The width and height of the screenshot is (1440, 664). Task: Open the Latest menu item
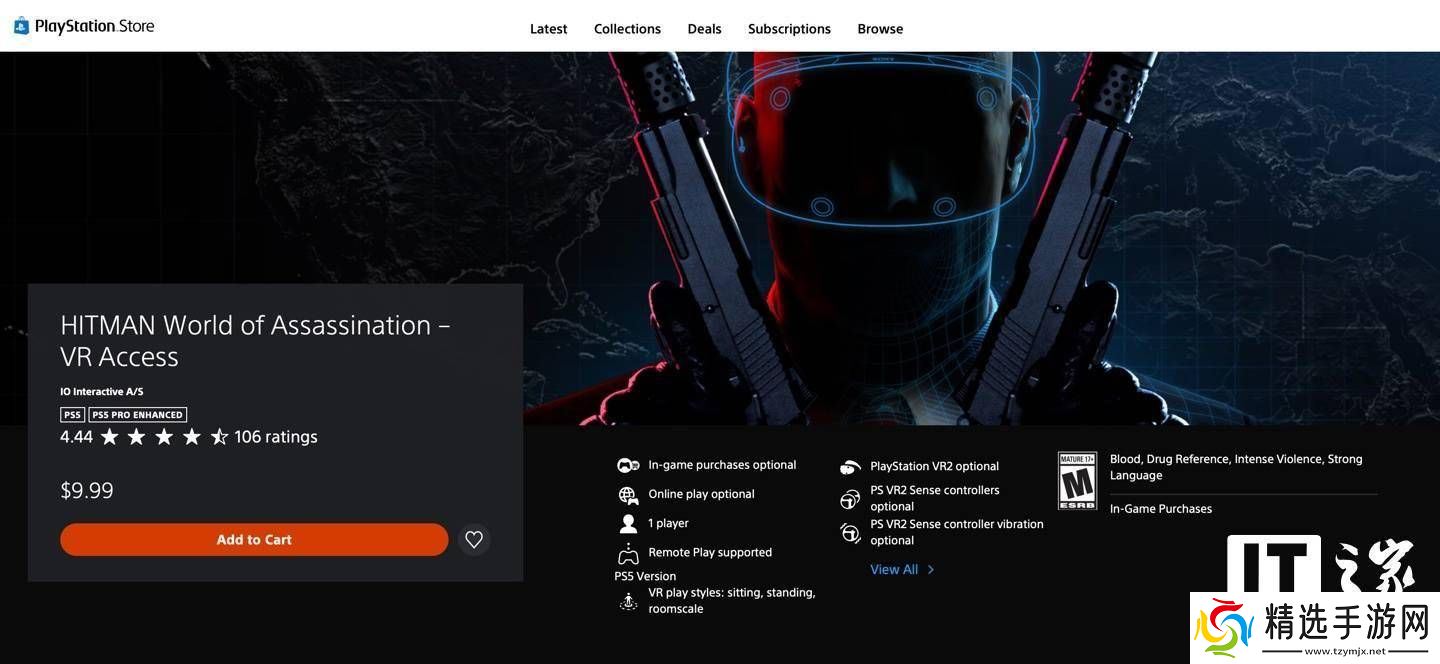click(548, 29)
